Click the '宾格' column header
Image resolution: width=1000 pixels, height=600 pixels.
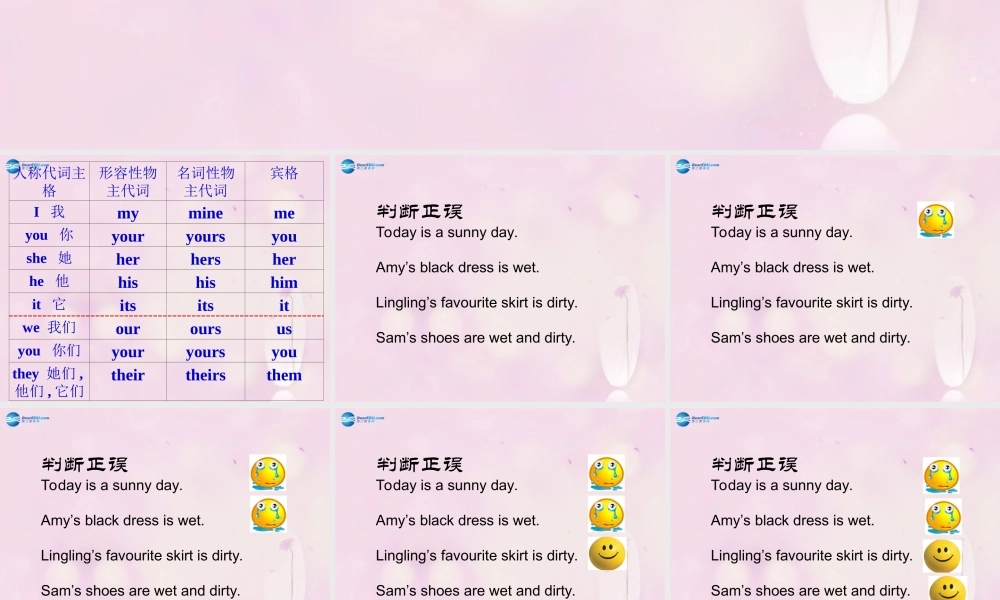284,181
